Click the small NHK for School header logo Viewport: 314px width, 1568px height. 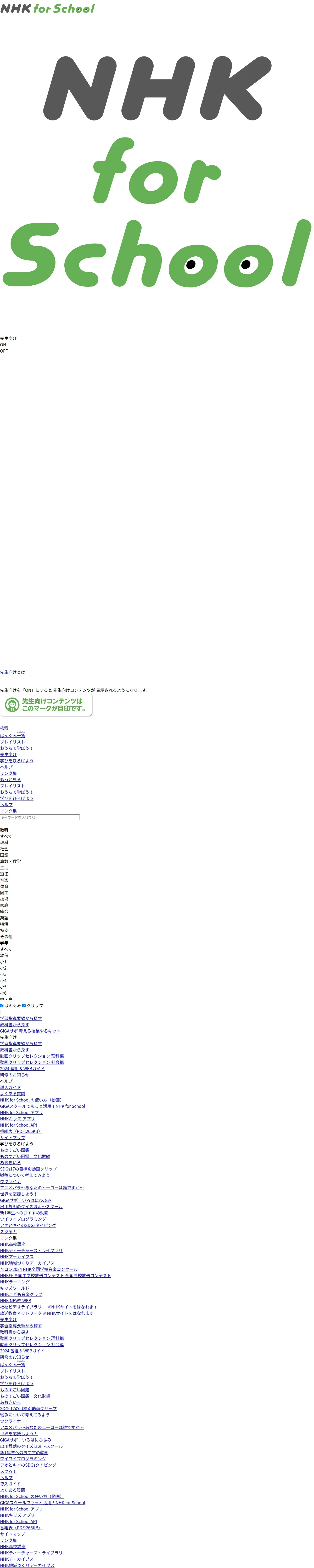click(48, 9)
